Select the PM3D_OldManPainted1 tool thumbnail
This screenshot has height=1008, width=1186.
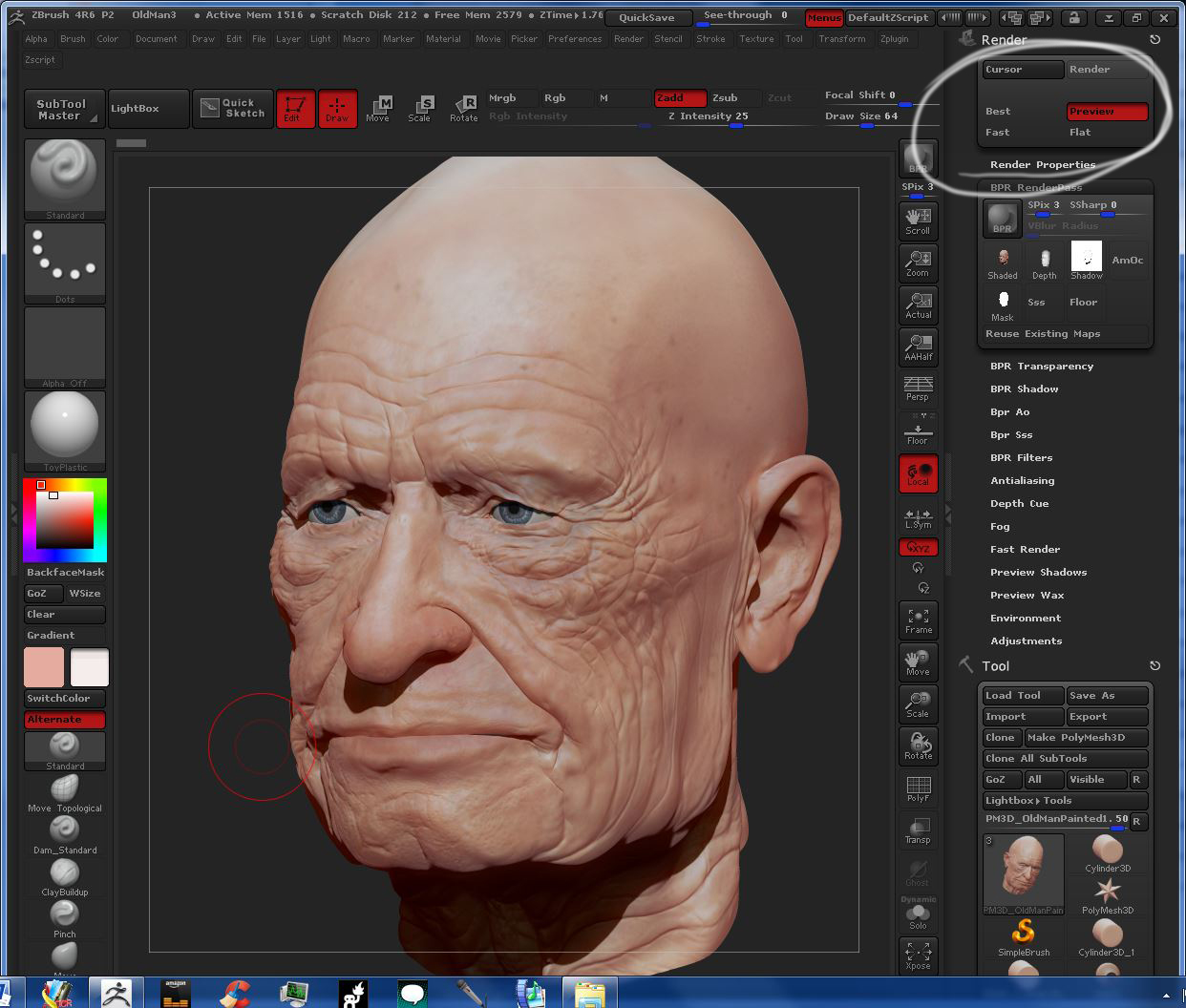coord(1023,871)
